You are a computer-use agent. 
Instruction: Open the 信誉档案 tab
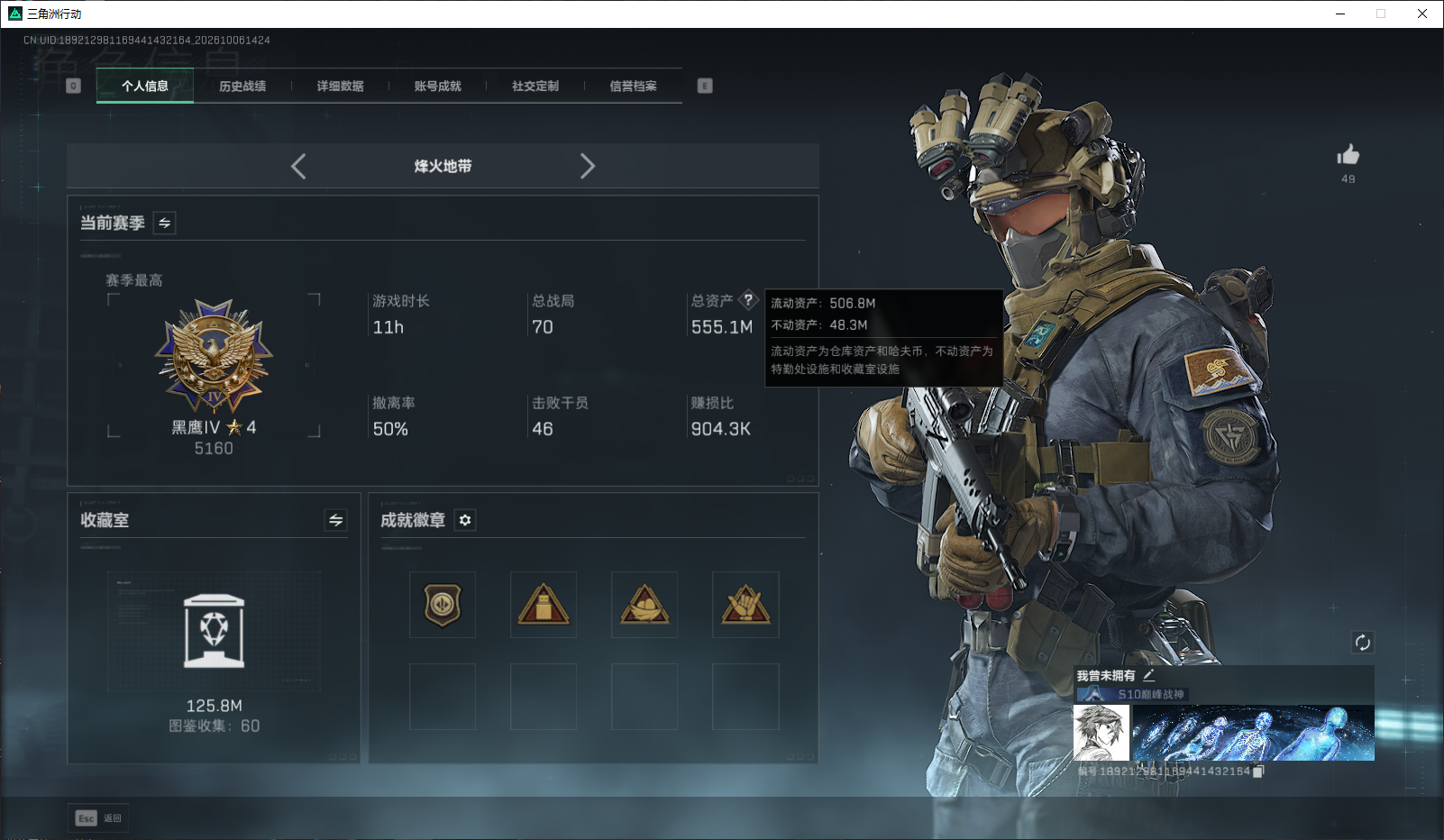[x=633, y=87]
